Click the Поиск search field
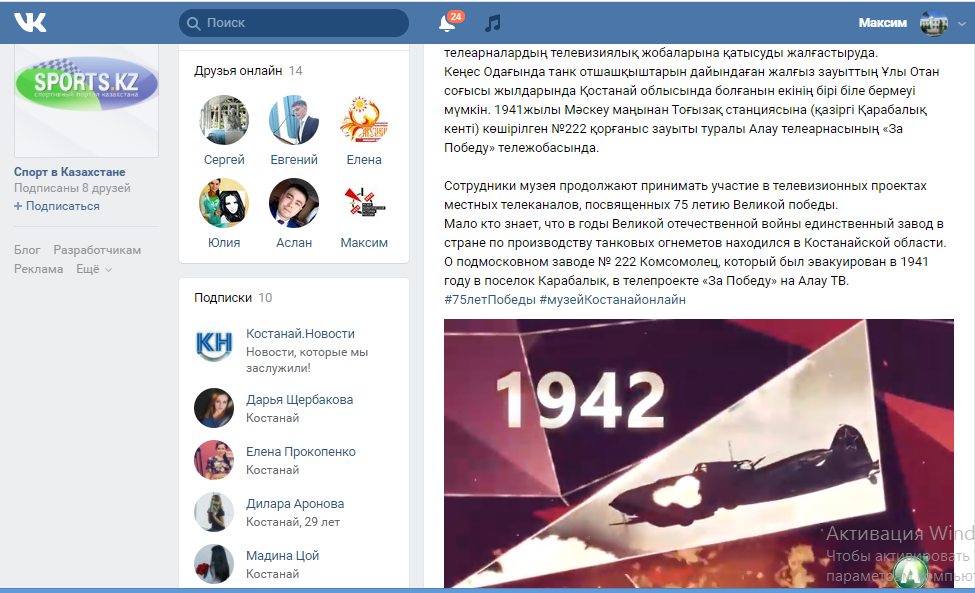Screen dimensions: 975x593 point(294,23)
